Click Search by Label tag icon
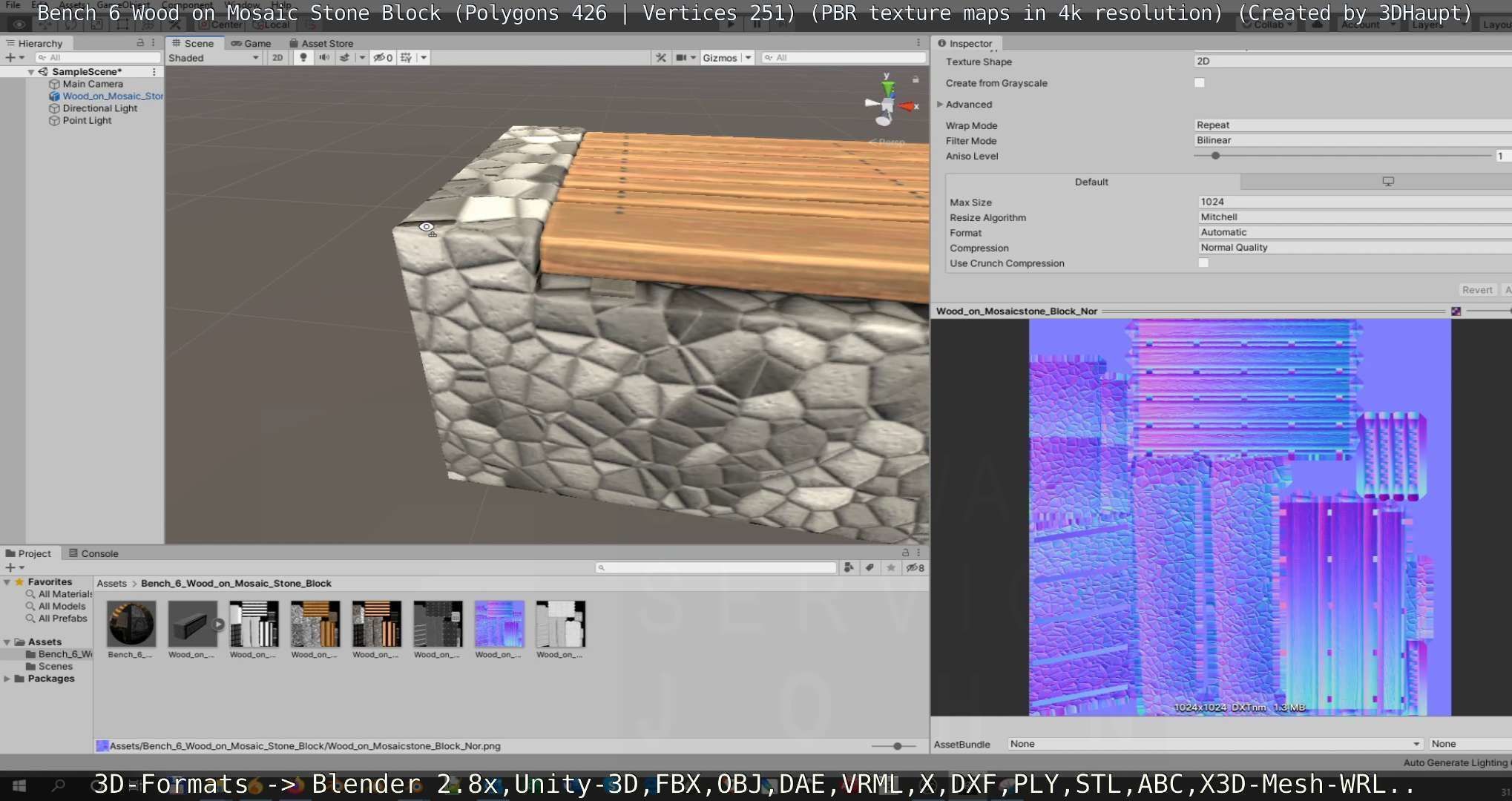The width and height of the screenshot is (1512, 801). click(870, 567)
